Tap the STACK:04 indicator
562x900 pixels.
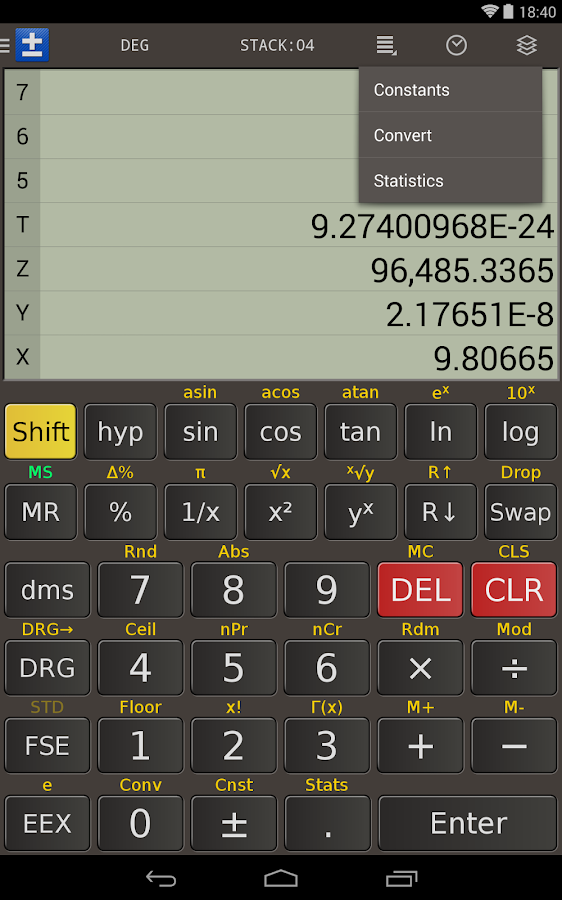[277, 45]
